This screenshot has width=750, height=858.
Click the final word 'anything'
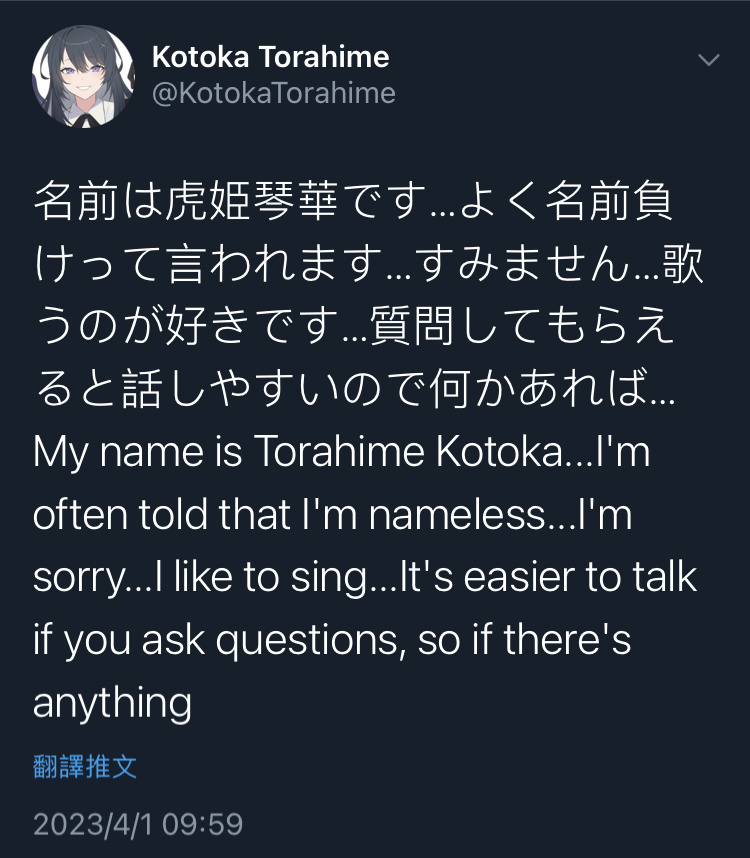point(113,703)
